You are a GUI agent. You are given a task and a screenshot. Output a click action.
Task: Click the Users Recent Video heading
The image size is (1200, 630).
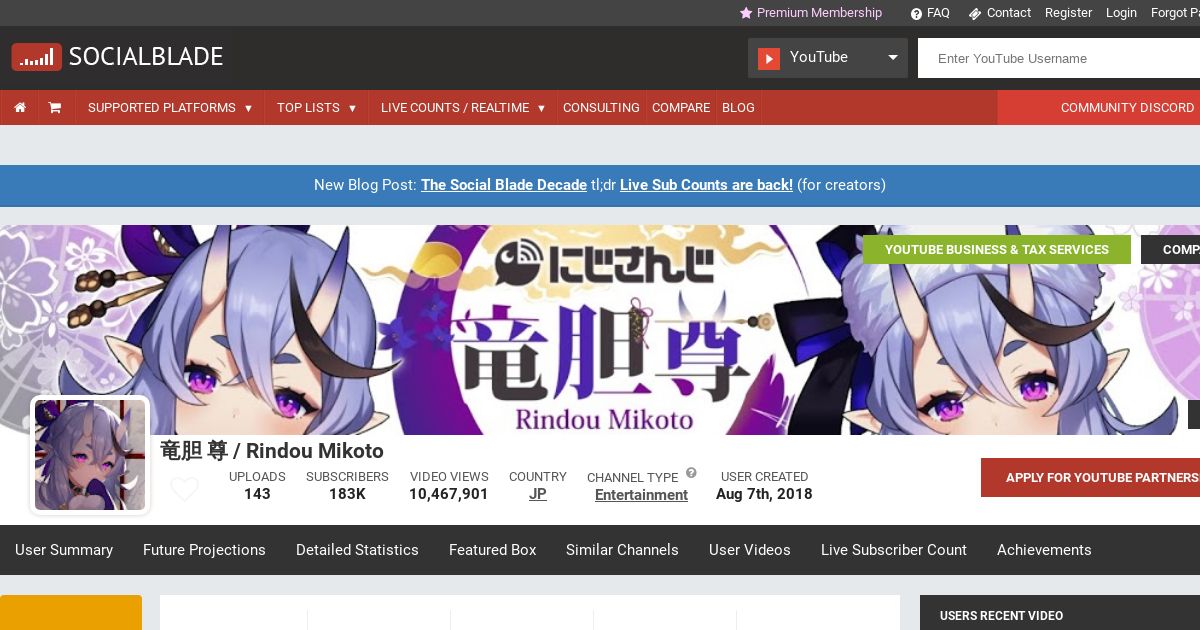[1001, 616]
